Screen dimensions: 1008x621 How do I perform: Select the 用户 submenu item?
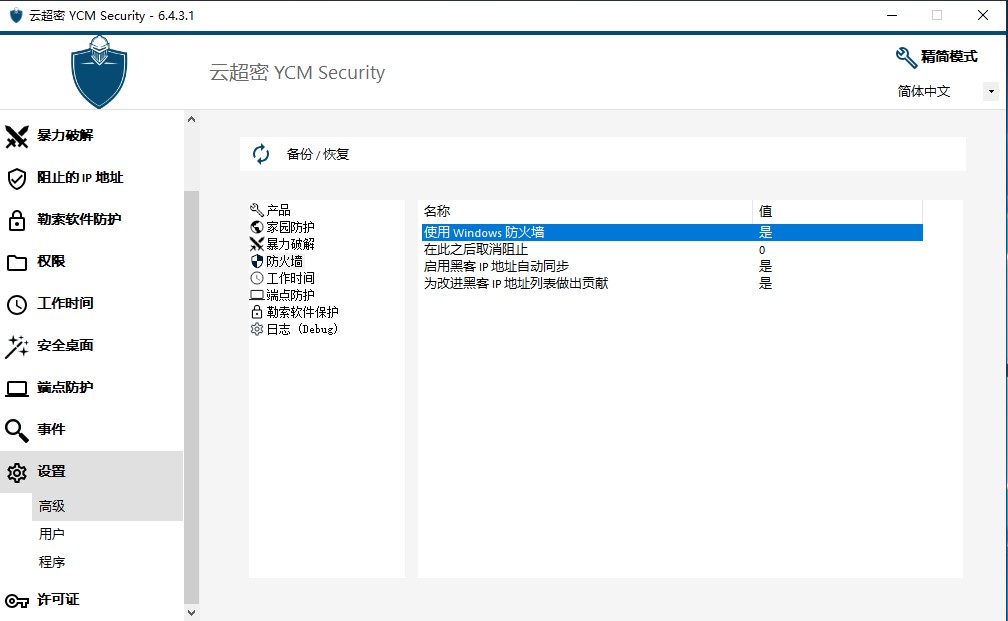pos(51,534)
